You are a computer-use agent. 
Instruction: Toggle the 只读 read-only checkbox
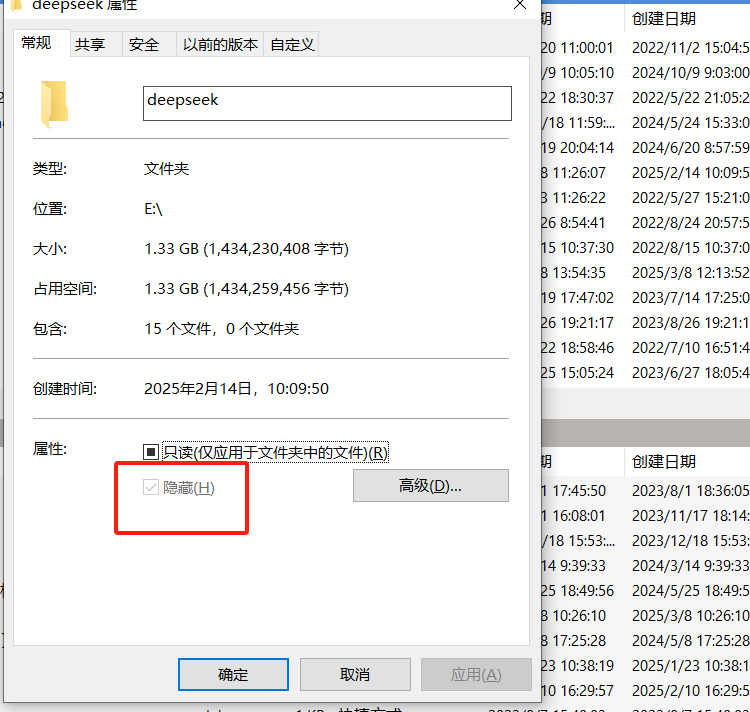151,451
